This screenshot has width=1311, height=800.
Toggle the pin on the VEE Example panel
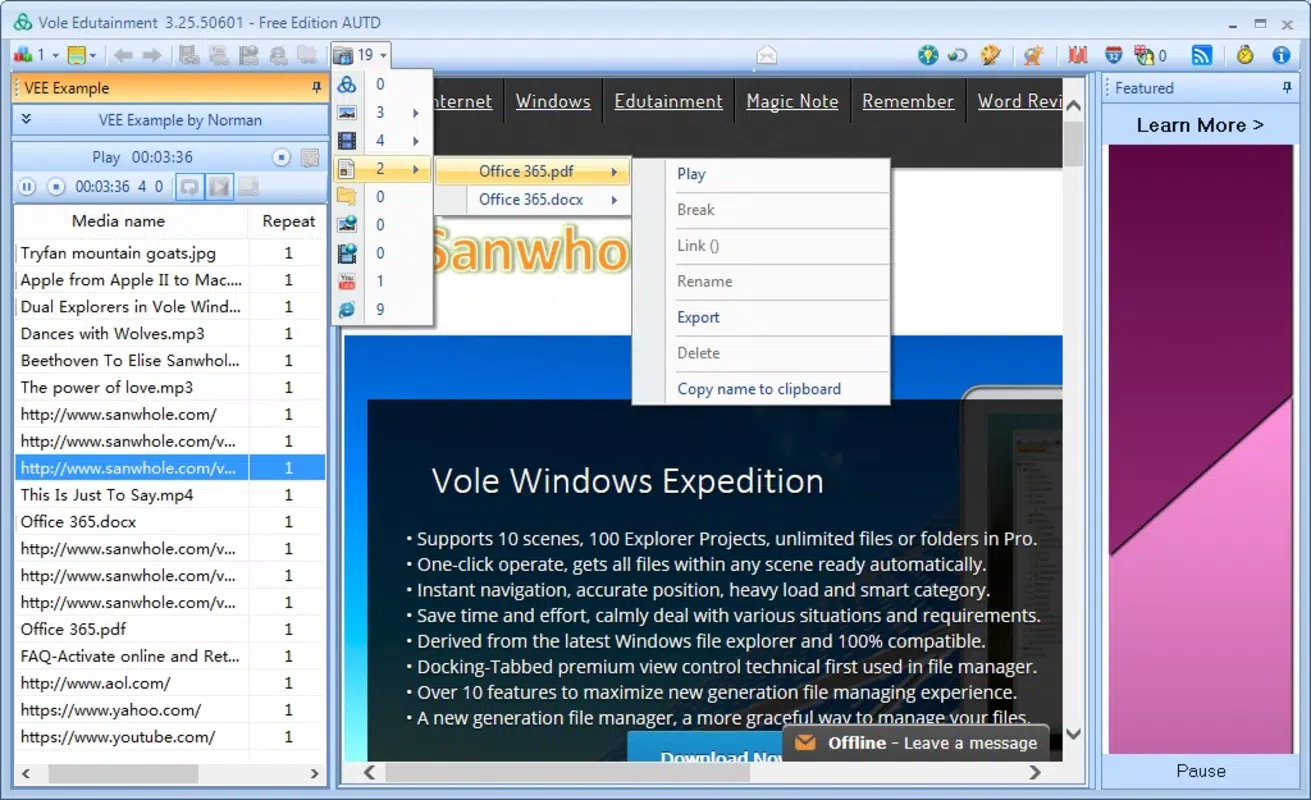tap(317, 88)
